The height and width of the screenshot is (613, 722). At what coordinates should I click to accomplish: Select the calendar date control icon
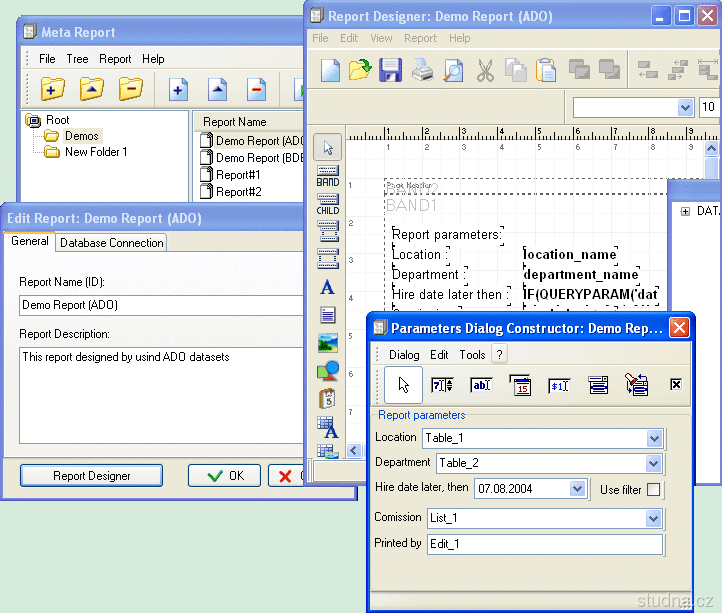point(519,384)
